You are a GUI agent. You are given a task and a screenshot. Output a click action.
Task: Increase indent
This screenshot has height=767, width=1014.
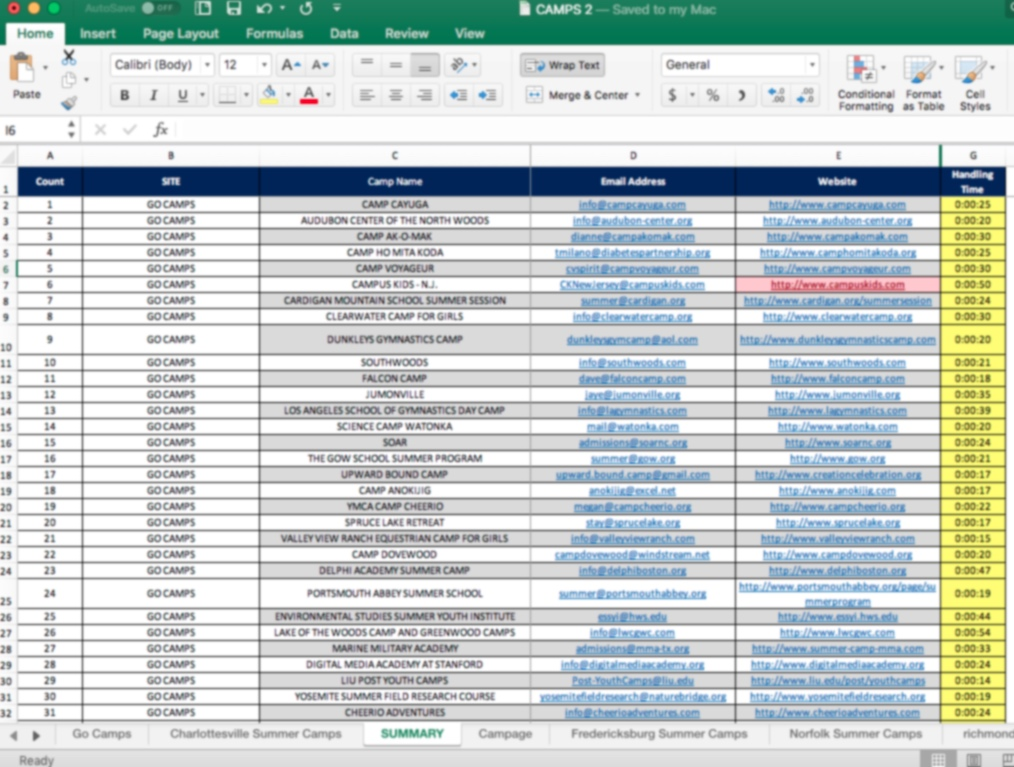pyautogui.click(x=487, y=96)
